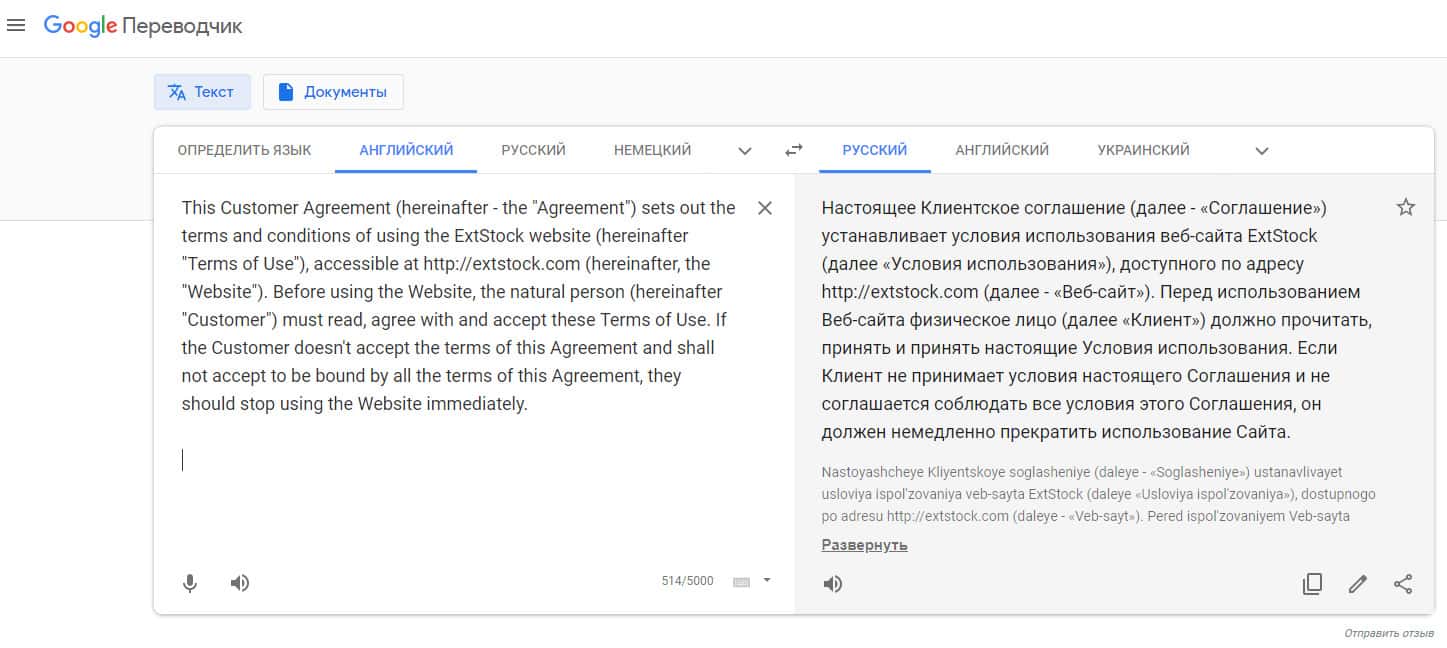Switch to Документы translation mode

(333, 92)
